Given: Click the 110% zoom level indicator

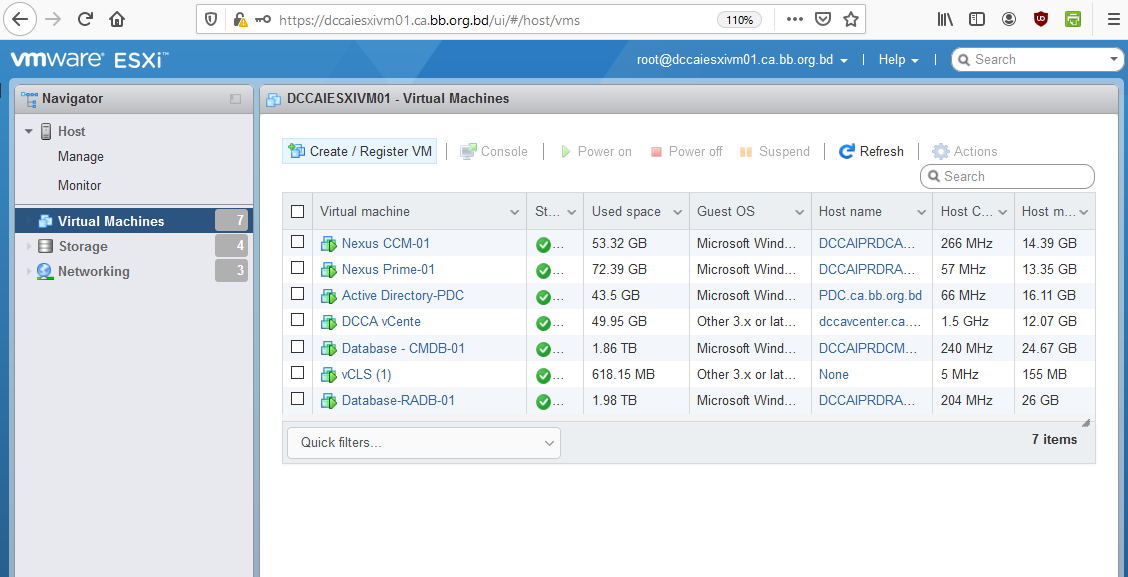Looking at the screenshot, I should click(x=740, y=20).
